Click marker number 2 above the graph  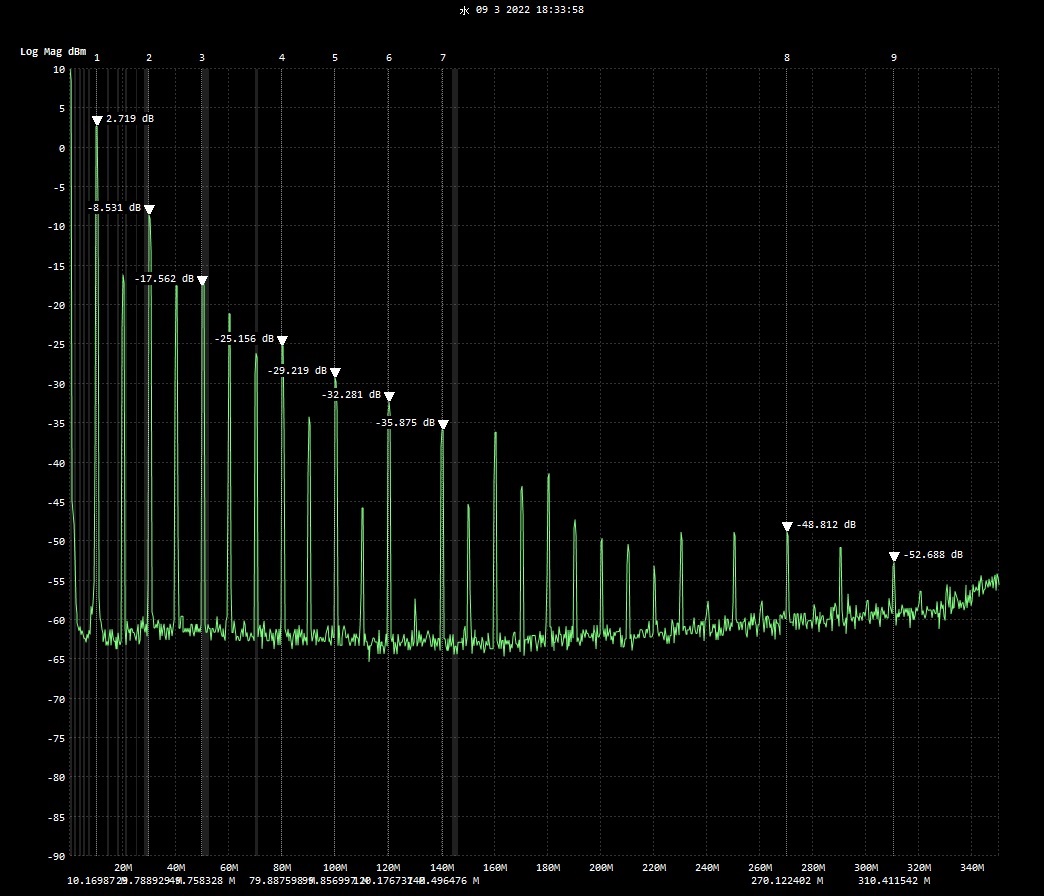(x=149, y=58)
